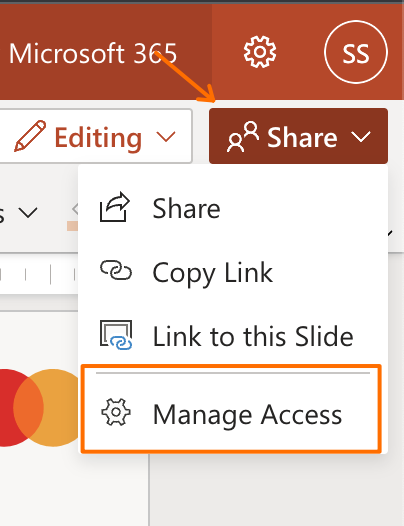Click the Editing mode button label
Viewport: 404px width, 526px height.
98,137
